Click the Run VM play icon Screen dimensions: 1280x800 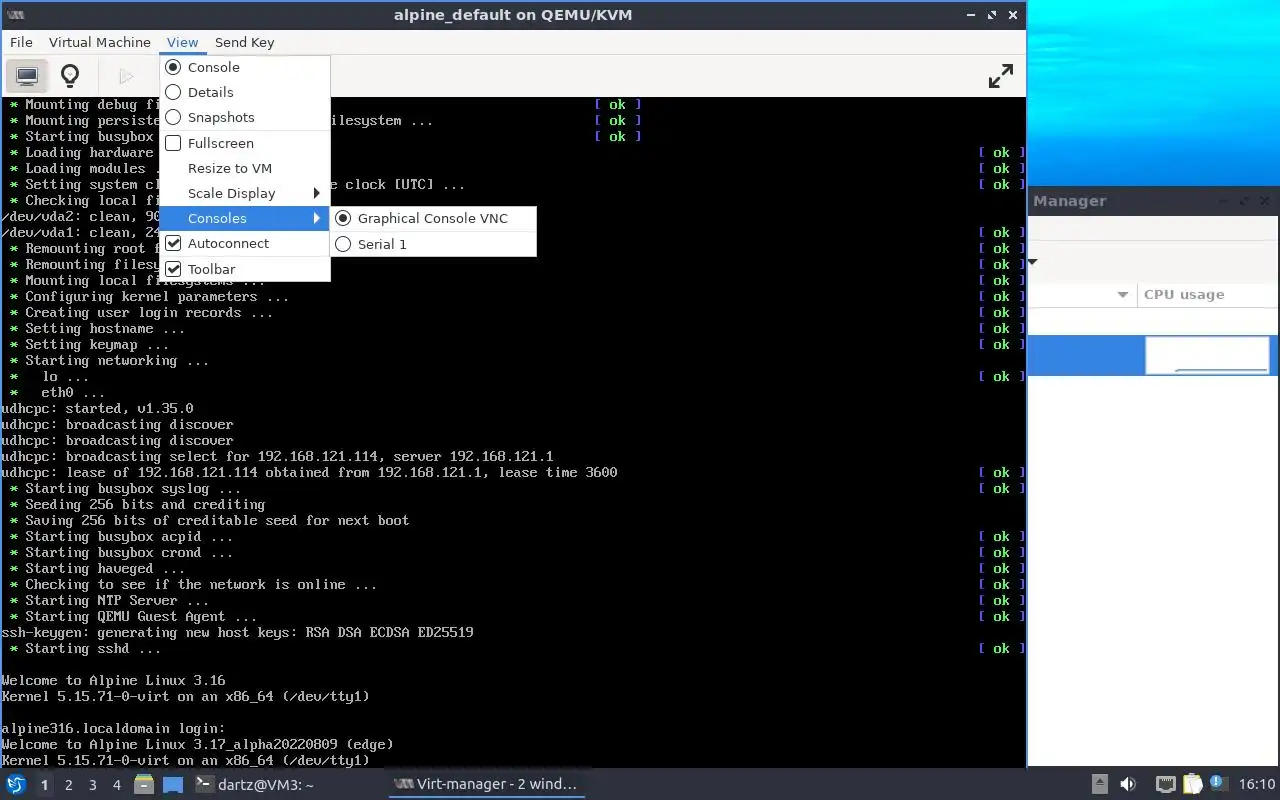point(126,76)
